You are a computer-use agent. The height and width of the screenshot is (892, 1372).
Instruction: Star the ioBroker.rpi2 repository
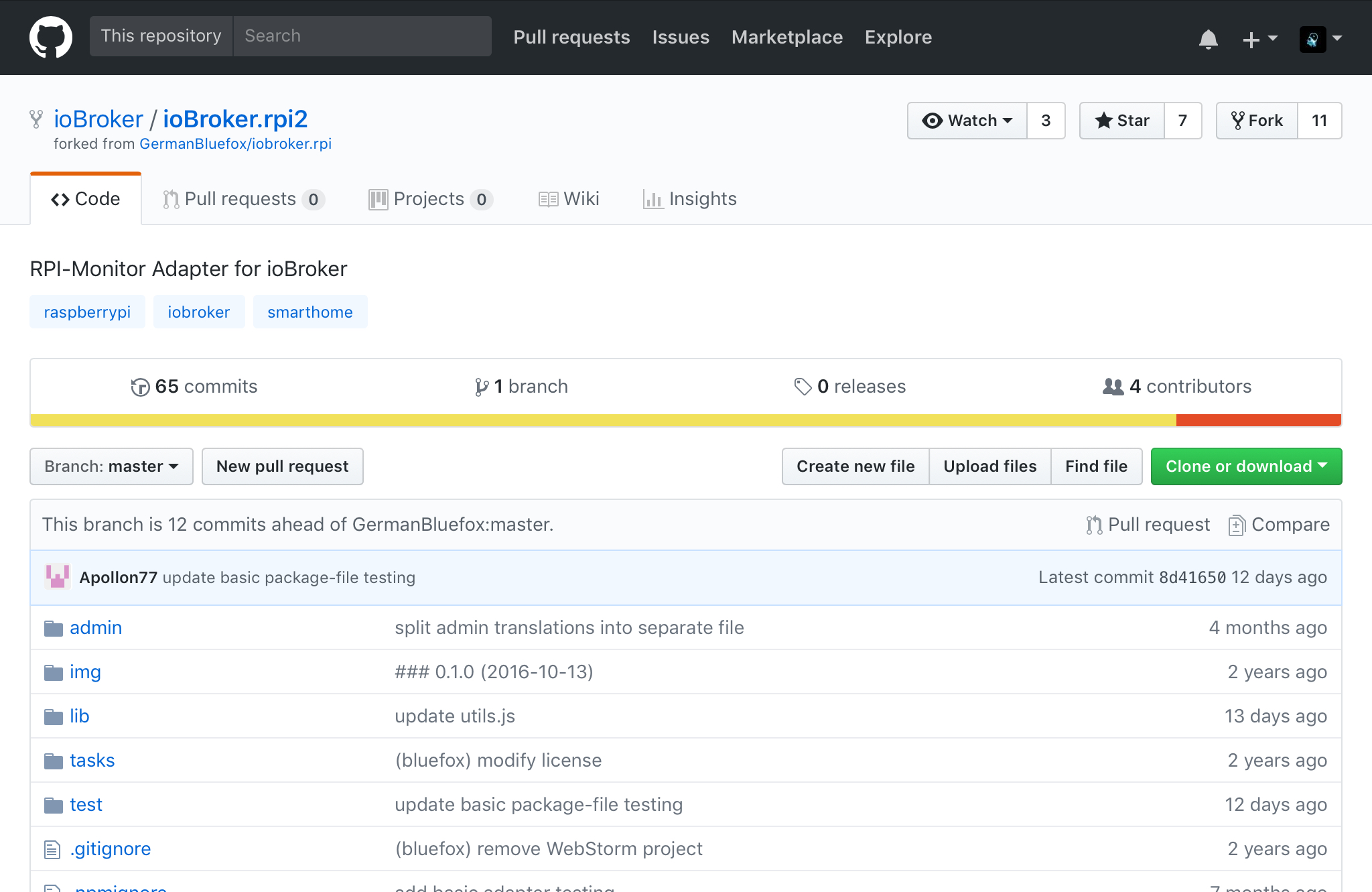pos(1122,121)
